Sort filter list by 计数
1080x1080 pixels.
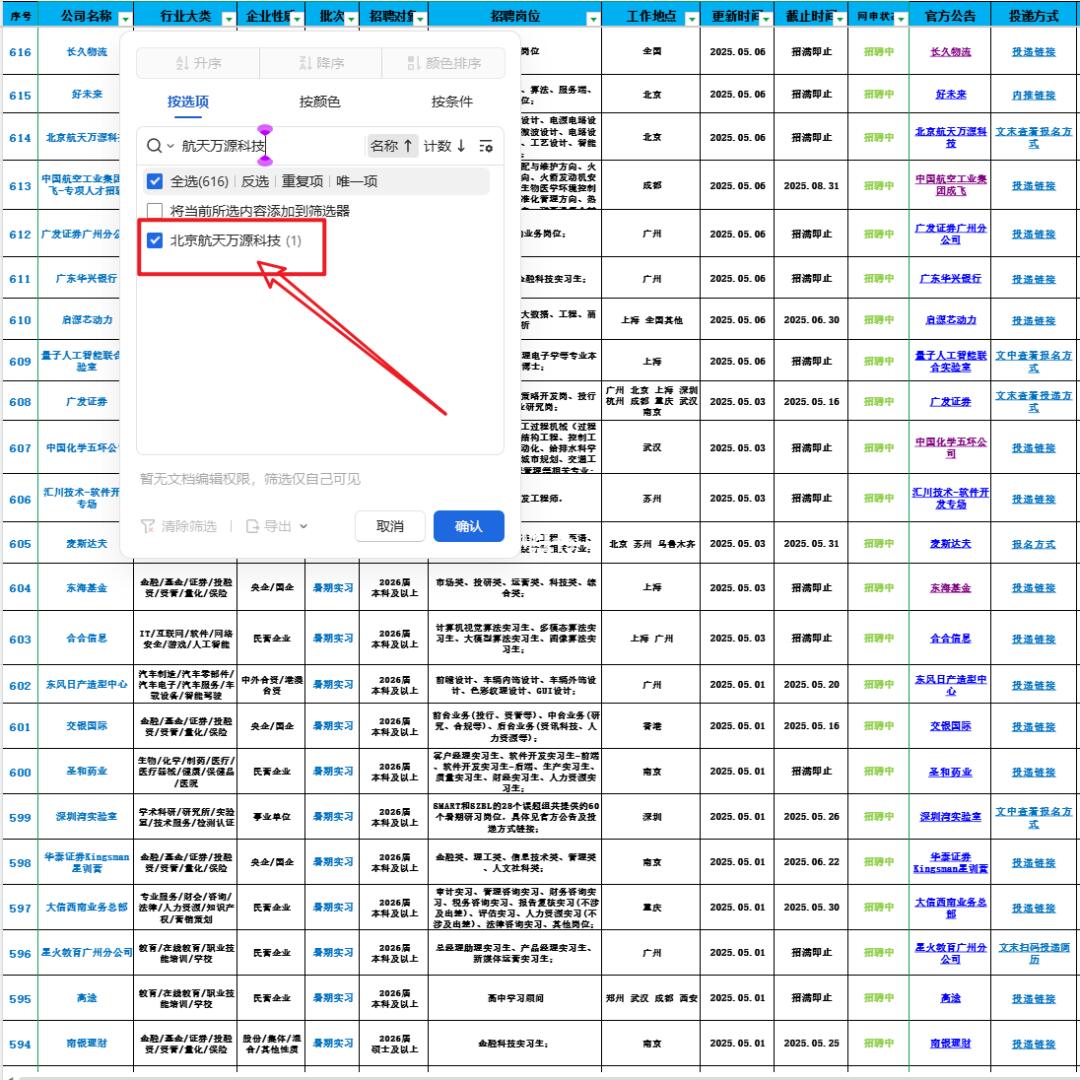(444, 146)
